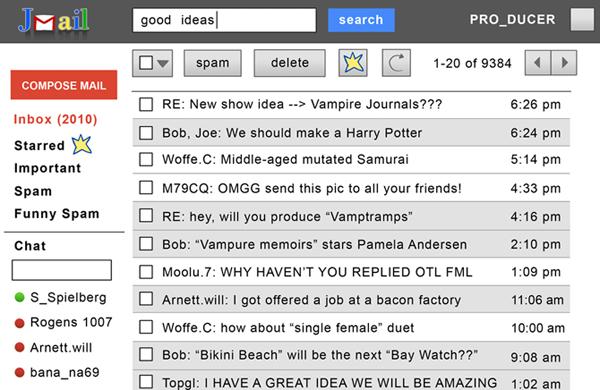Check the Harry Potter email
Viewport: 600px width, 390px height.
(x=146, y=133)
